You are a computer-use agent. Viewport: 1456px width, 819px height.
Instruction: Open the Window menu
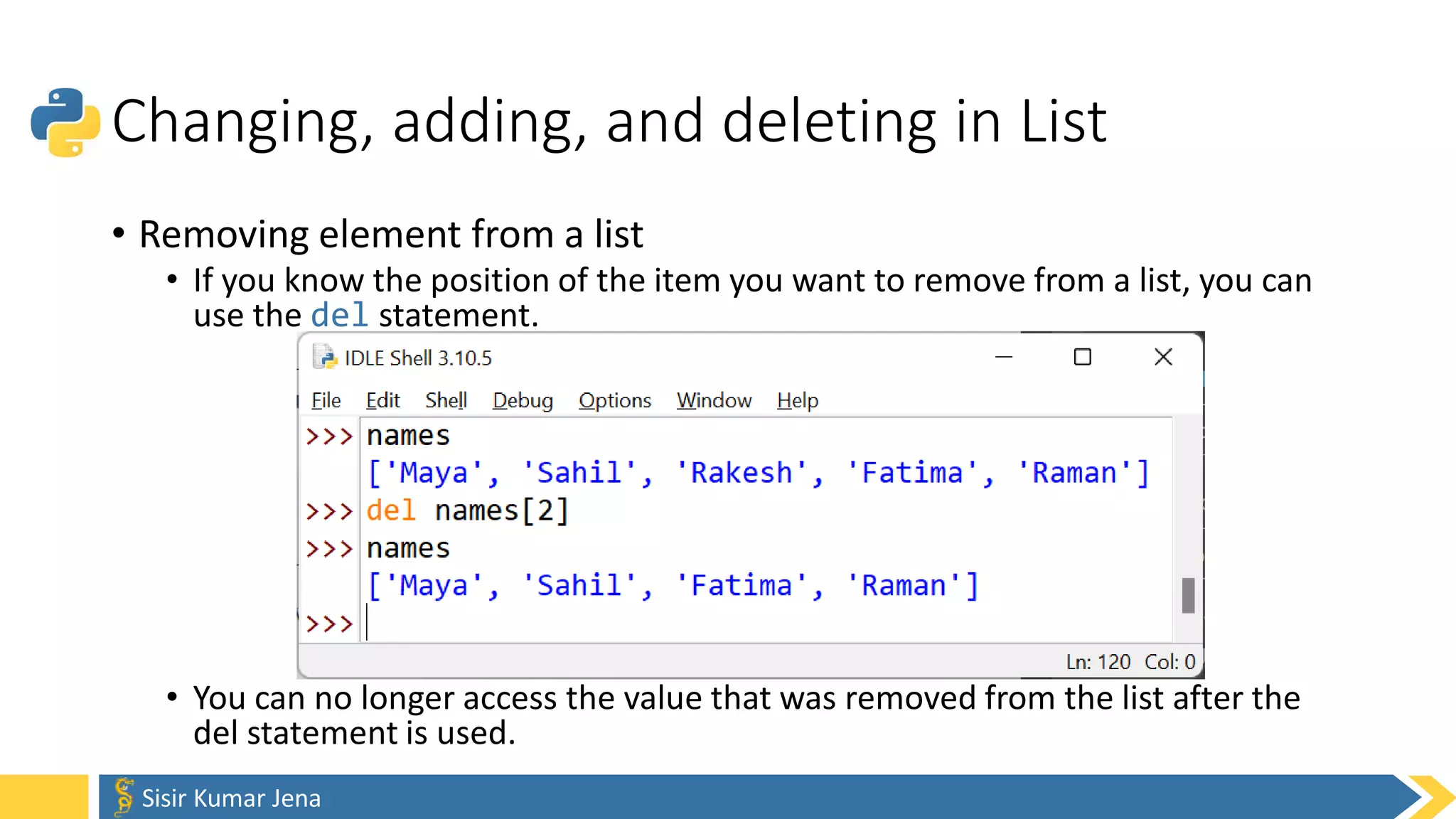click(714, 400)
